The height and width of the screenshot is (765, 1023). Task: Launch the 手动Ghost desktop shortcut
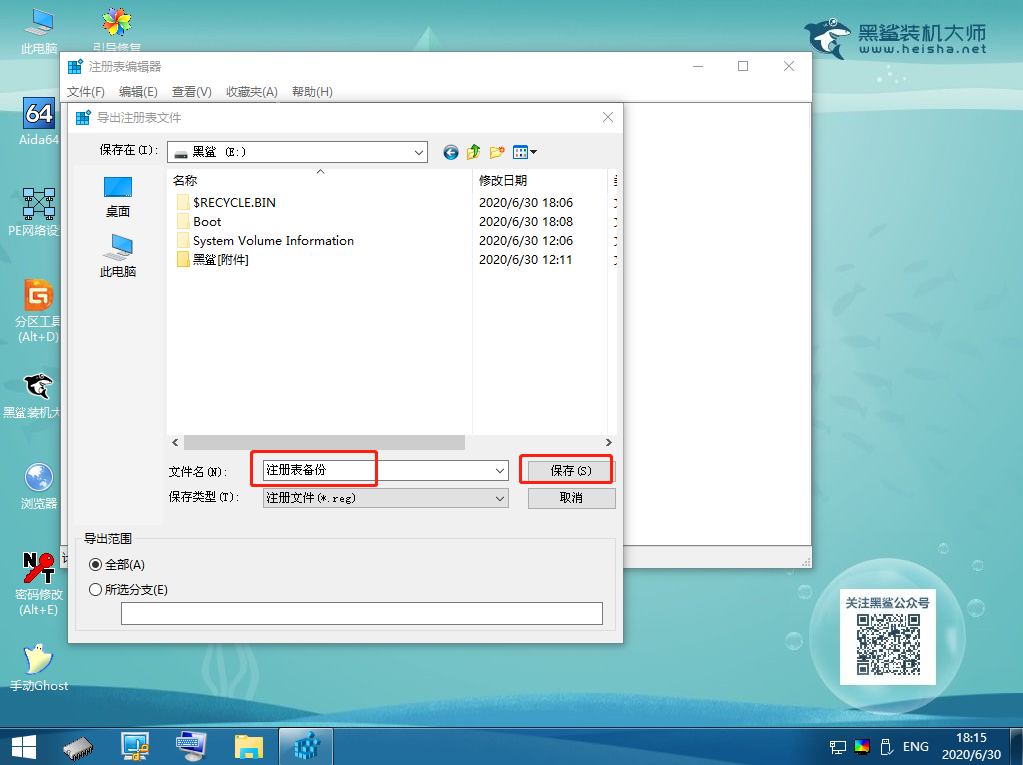38,667
